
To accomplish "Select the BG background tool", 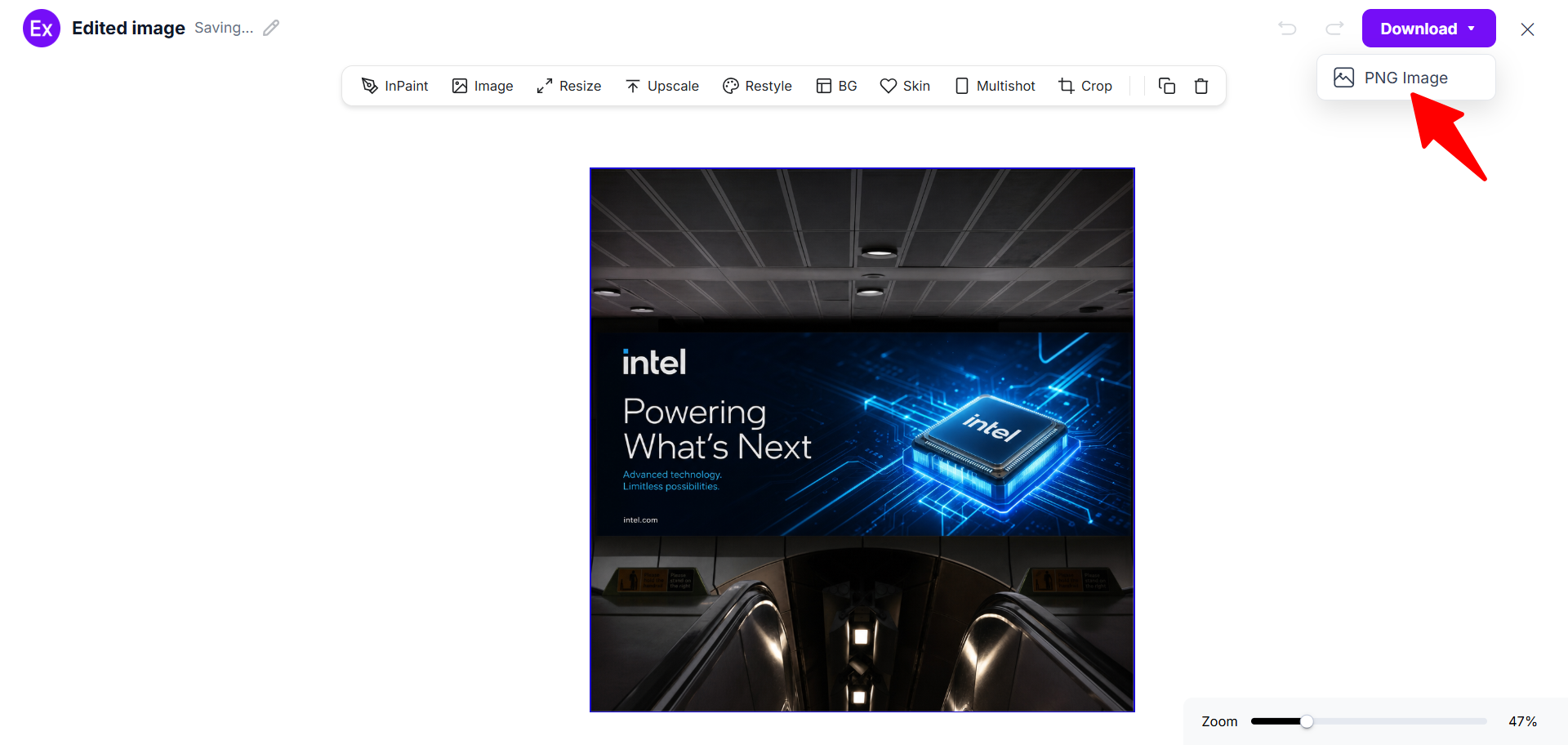I will pyautogui.click(x=836, y=86).
